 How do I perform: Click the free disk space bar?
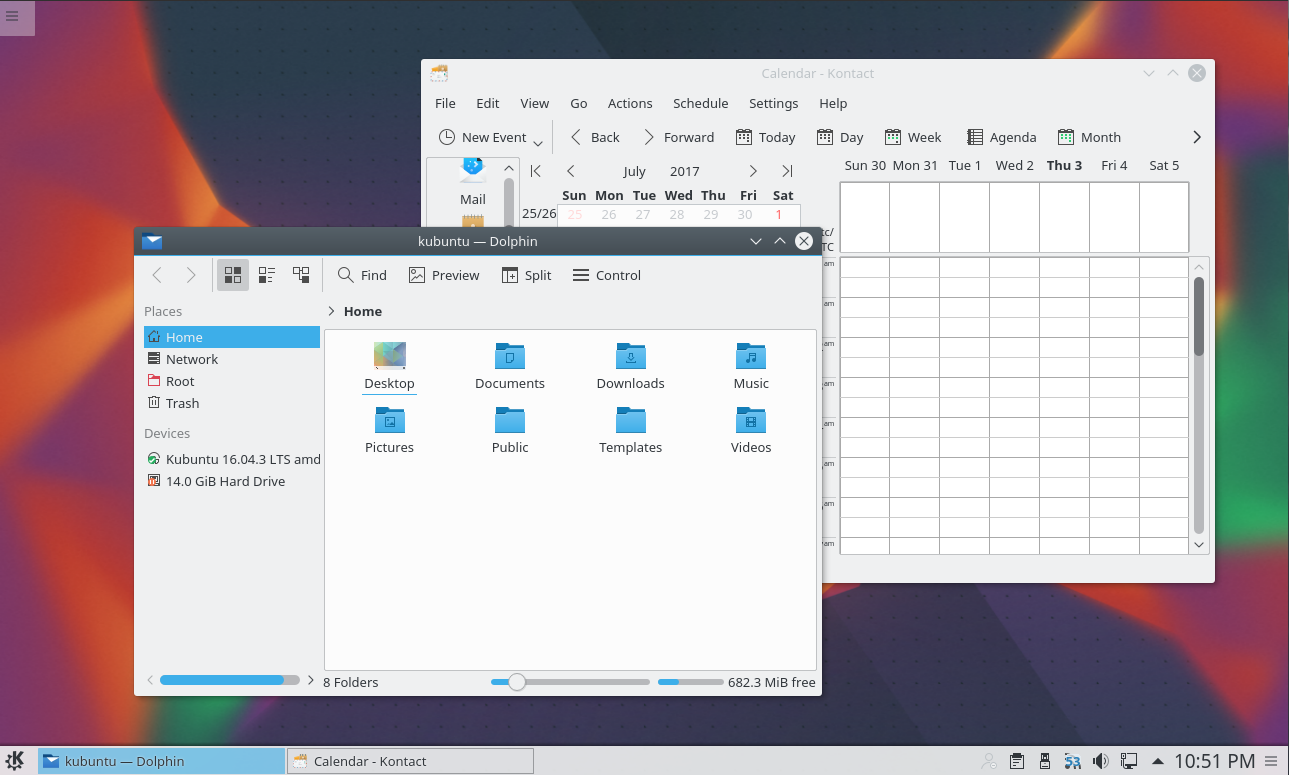coord(691,682)
